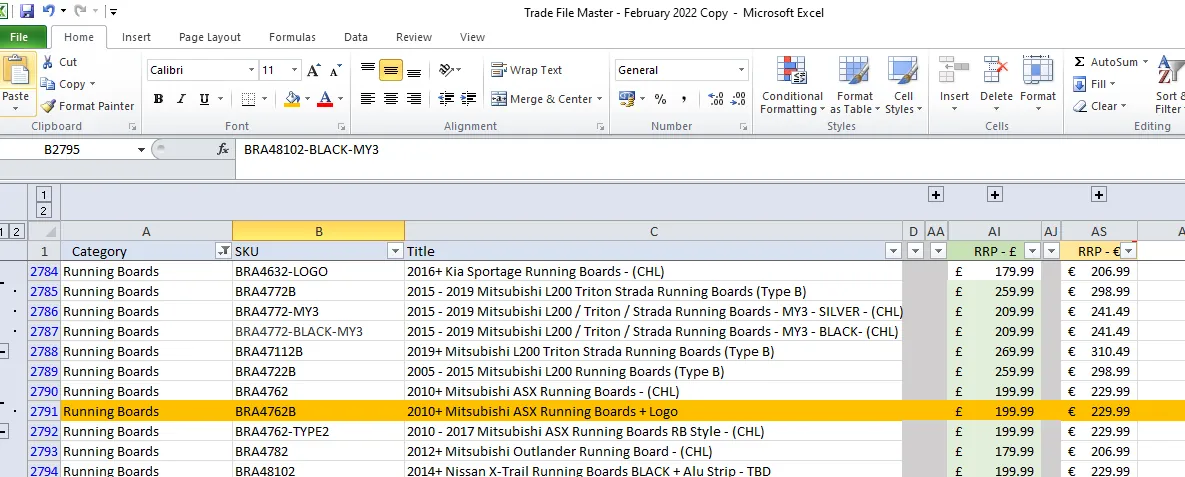Open the Font name Calibri dropdown
The image size is (1185, 477).
click(252, 70)
